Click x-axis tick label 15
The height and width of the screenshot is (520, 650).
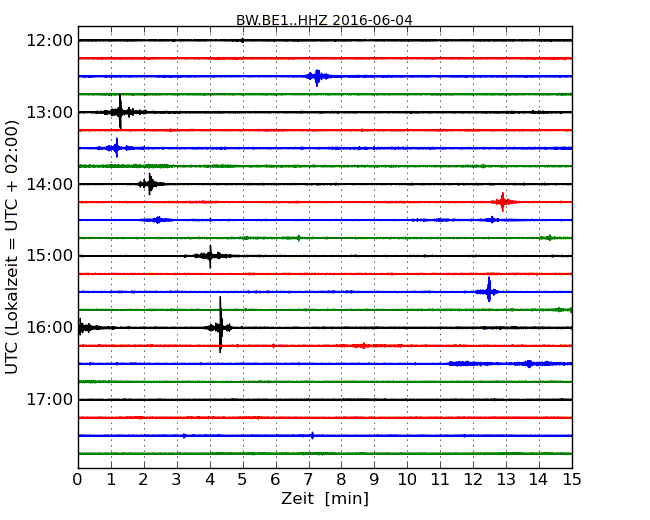pos(572,480)
